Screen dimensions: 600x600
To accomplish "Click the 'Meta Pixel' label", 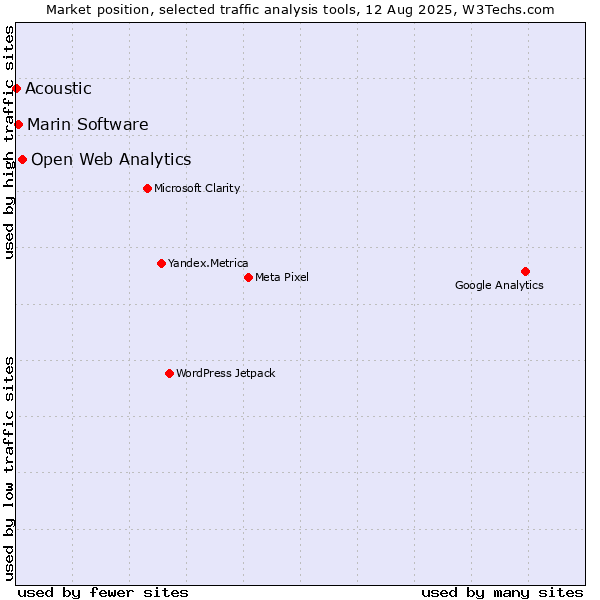I will [x=282, y=277].
